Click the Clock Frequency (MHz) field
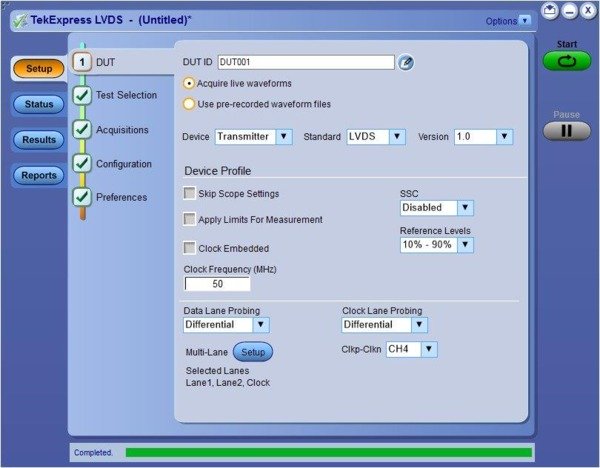The height and width of the screenshot is (468, 600). pyautogui.click(x=217, y=284)
